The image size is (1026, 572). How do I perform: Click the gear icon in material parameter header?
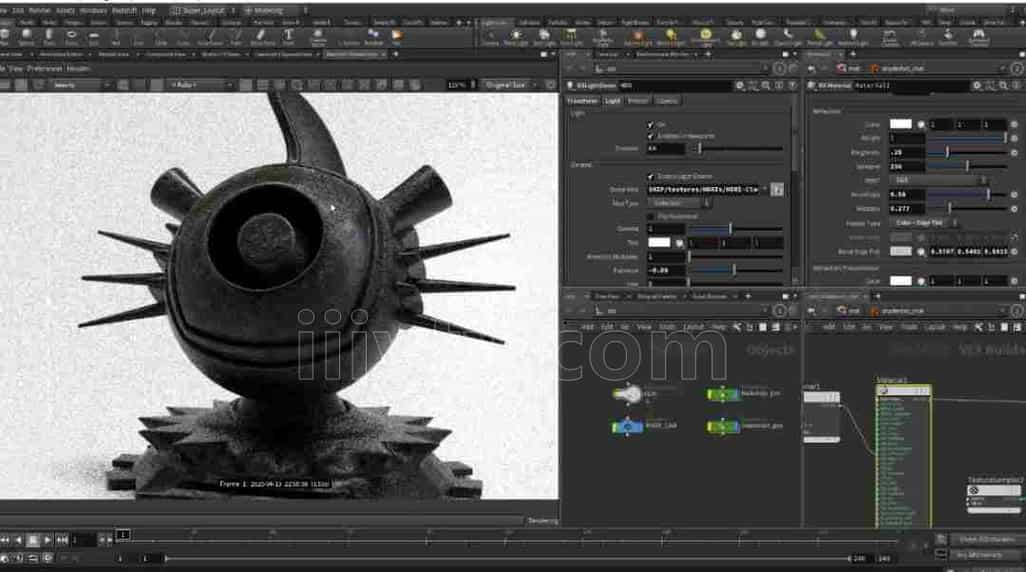(x=977, y=85)
